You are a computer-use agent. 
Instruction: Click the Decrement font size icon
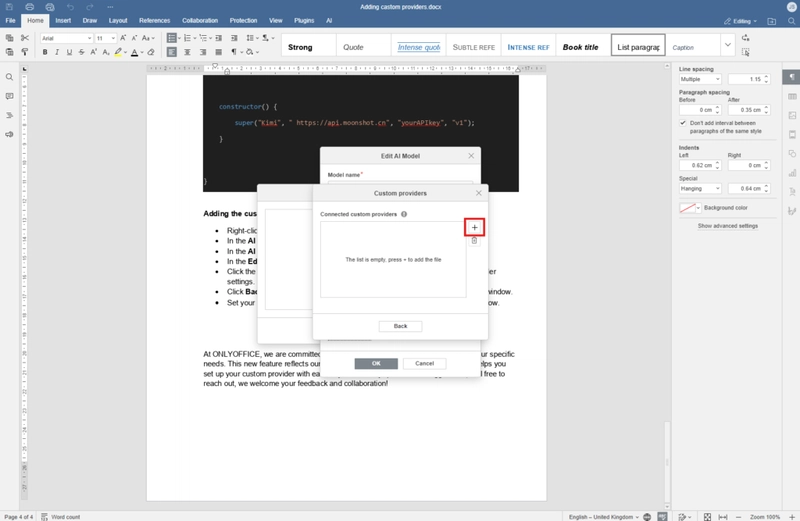pyautogui.click(x=135, y=38)
